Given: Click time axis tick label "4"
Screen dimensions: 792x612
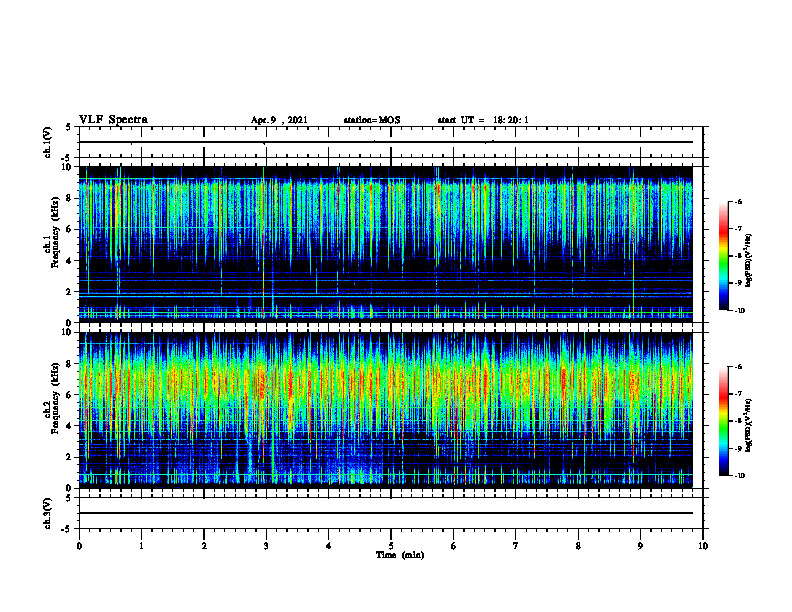Looking at the screenshot, I should point(329,546).
